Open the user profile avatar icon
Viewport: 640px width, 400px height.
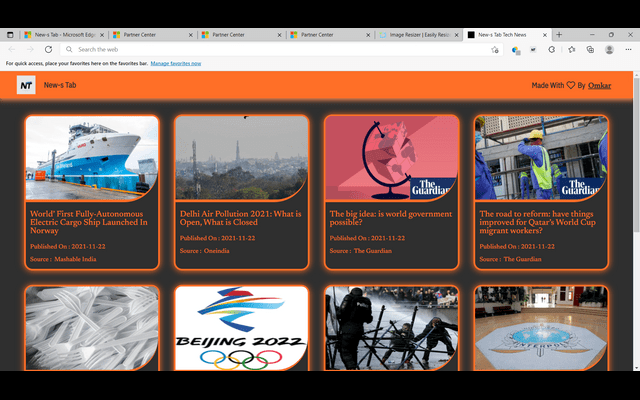pos(609,49)
